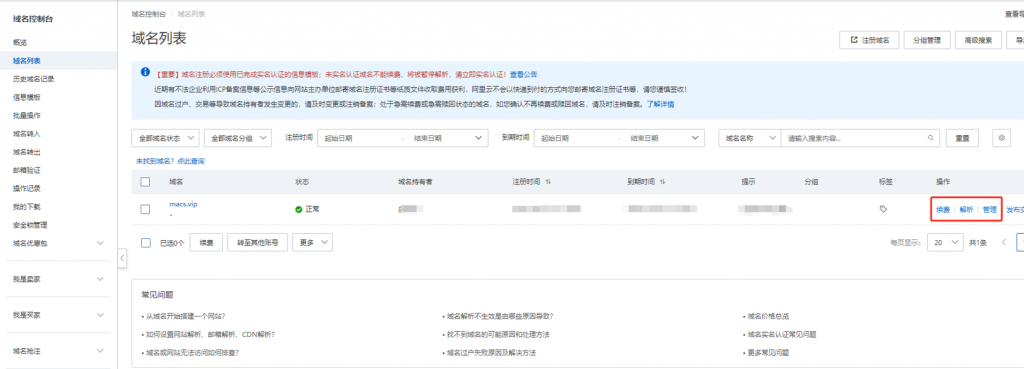Click the search magnifier icon in search box

click(x=931, y=138)
